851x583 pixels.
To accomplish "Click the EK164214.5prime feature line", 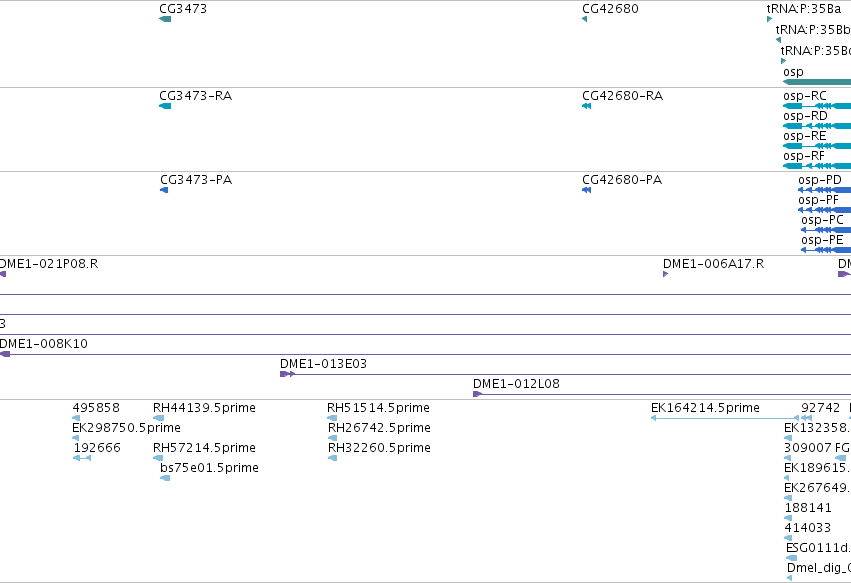I will (725, 418).
